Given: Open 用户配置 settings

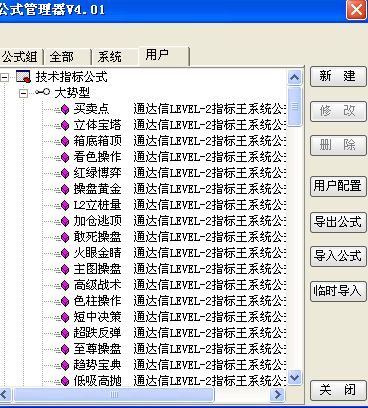Looking at the screenshot, I should [338, 186].
